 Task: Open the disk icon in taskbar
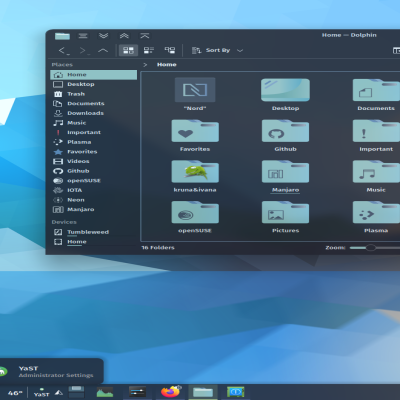[76, 392]
